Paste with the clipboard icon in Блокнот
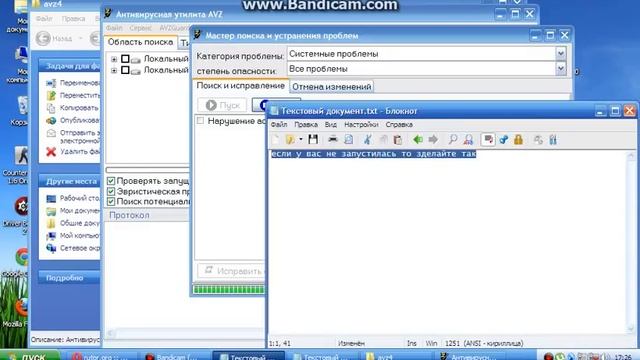 click(398, 140)
